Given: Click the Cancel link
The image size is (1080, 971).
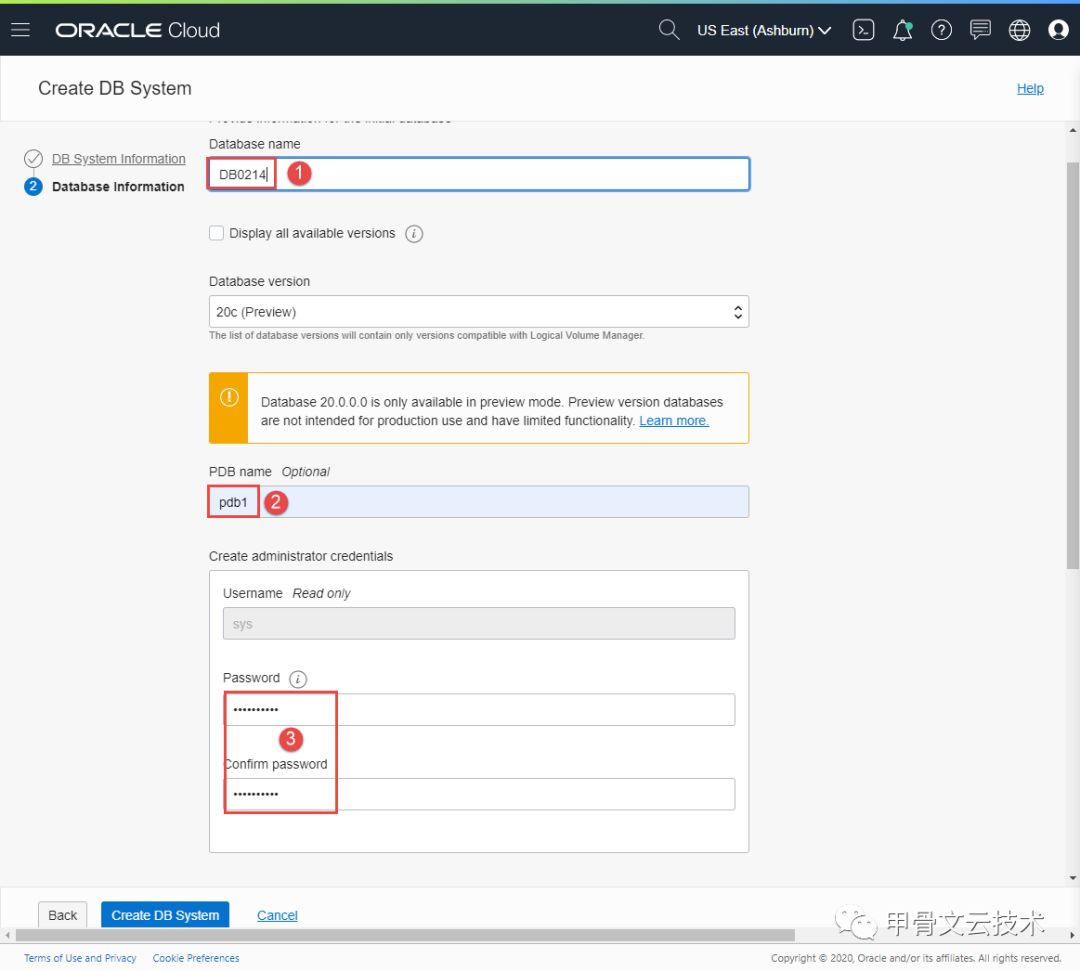Looking at the screenshot, I should point(277,915).
